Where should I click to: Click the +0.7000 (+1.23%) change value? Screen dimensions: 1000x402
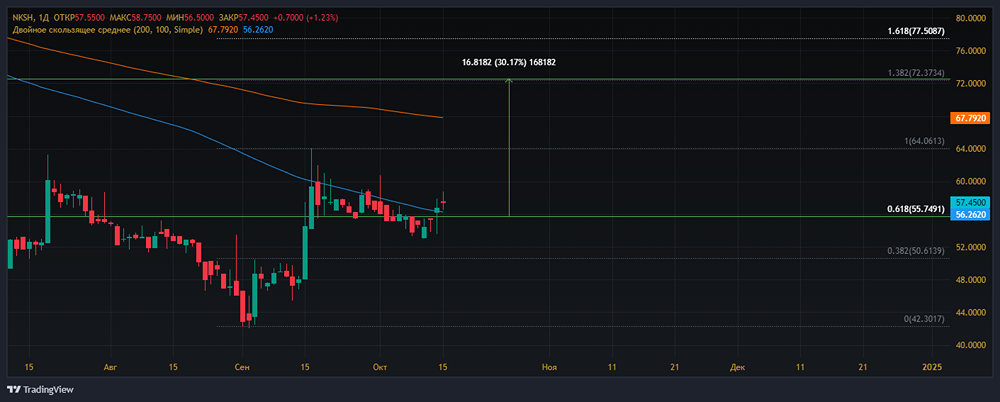tap(305, 19)
